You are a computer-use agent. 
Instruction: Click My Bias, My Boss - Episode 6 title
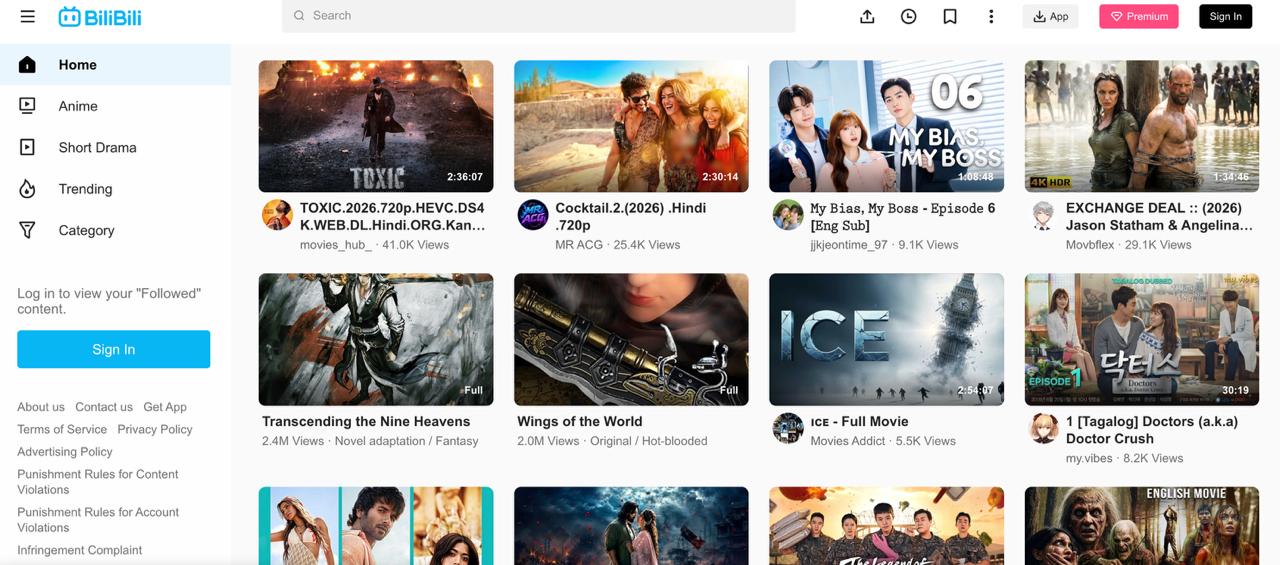[903, 217]
